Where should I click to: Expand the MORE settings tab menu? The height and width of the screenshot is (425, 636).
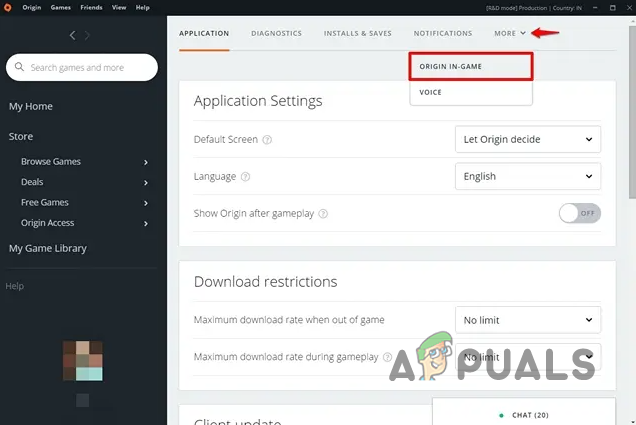tap(510, 33)
